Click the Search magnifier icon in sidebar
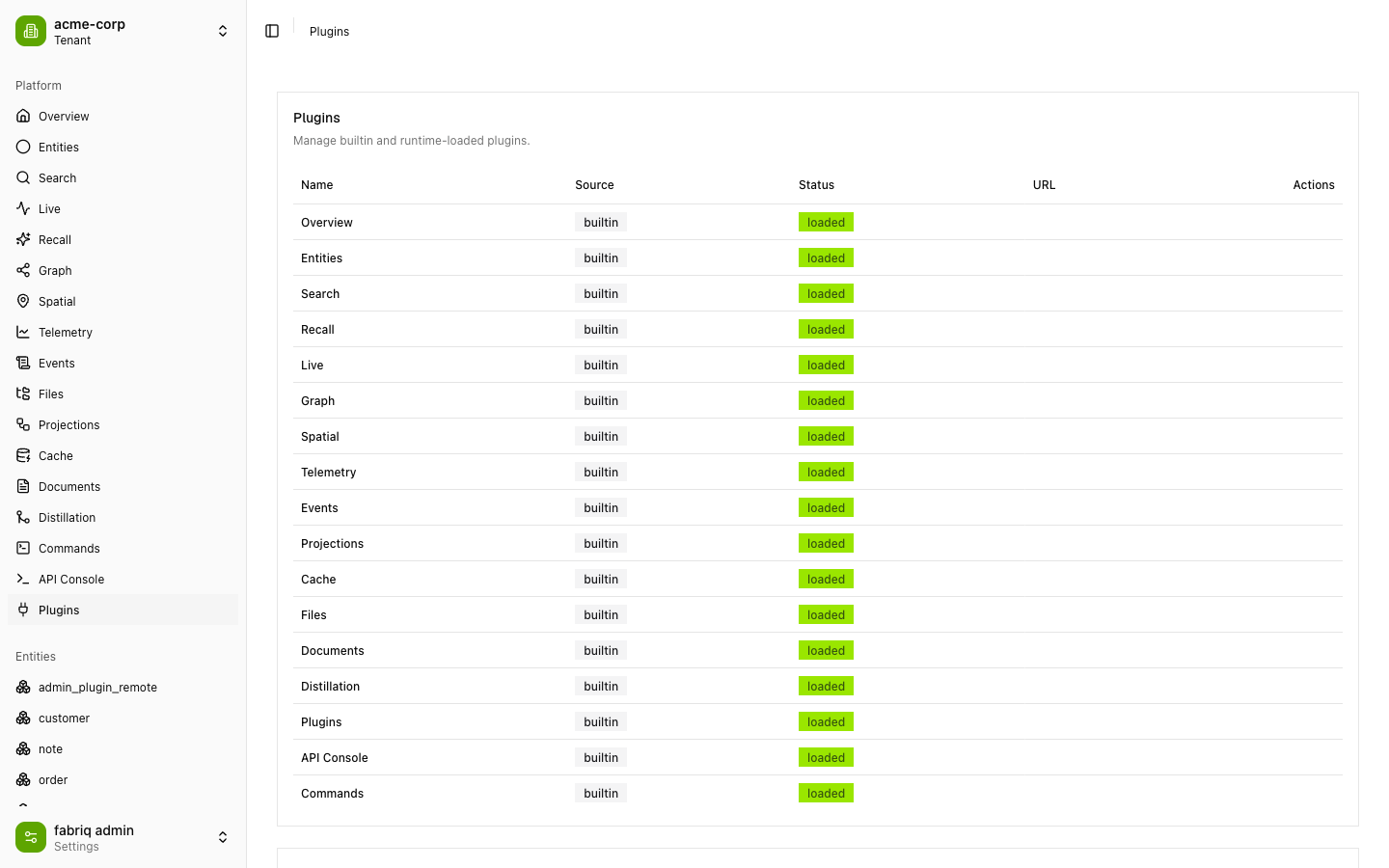 pyautogui.click(x=23, y=177)
